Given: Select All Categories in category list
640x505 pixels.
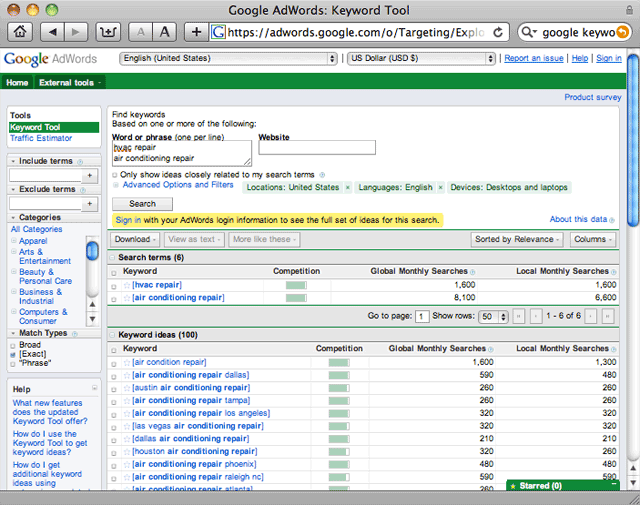Looking at the screenshot, I should pos(37,229).
